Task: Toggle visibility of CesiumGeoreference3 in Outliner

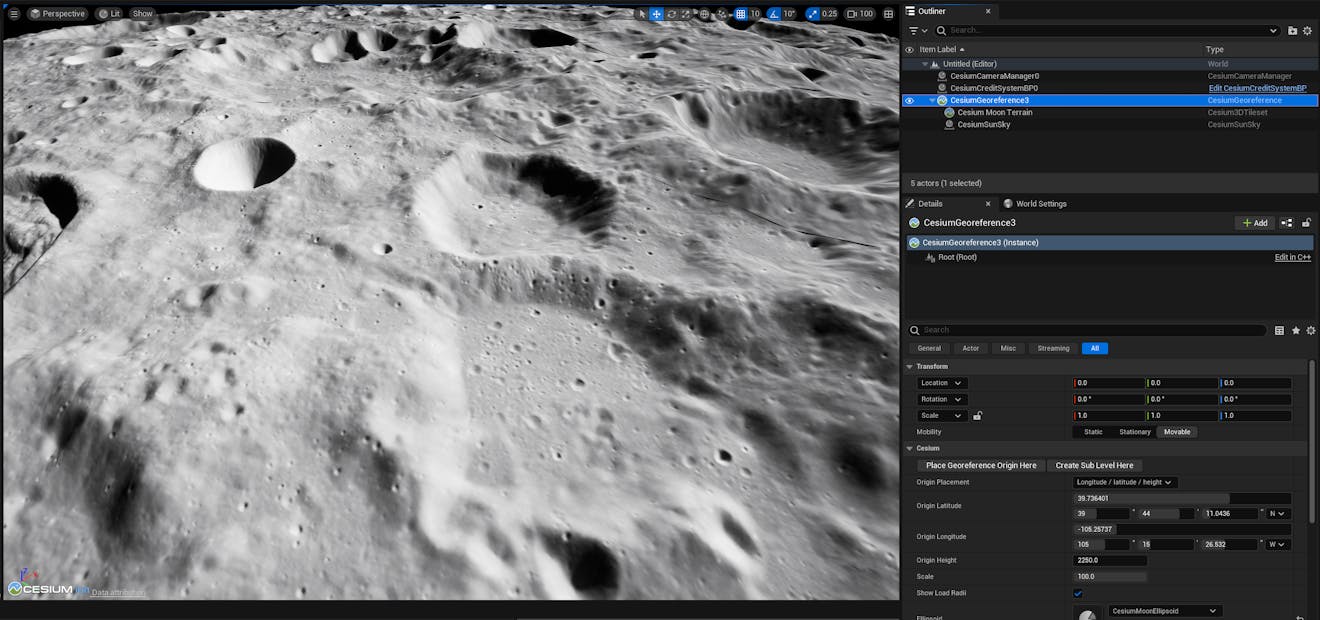Action: click(x=909, y=100)
